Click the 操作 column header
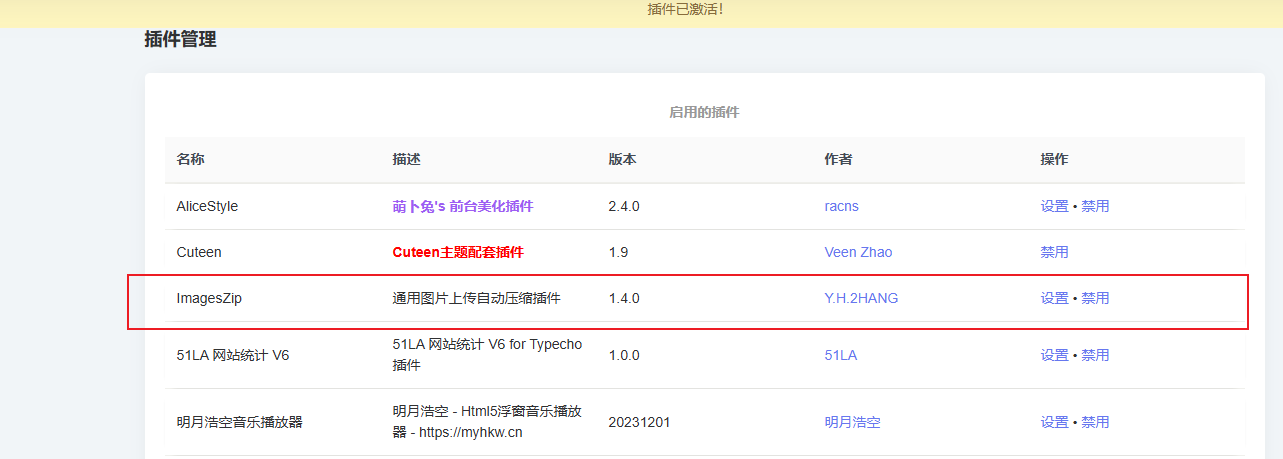1283x459 pixels. tap(1054, 160)
